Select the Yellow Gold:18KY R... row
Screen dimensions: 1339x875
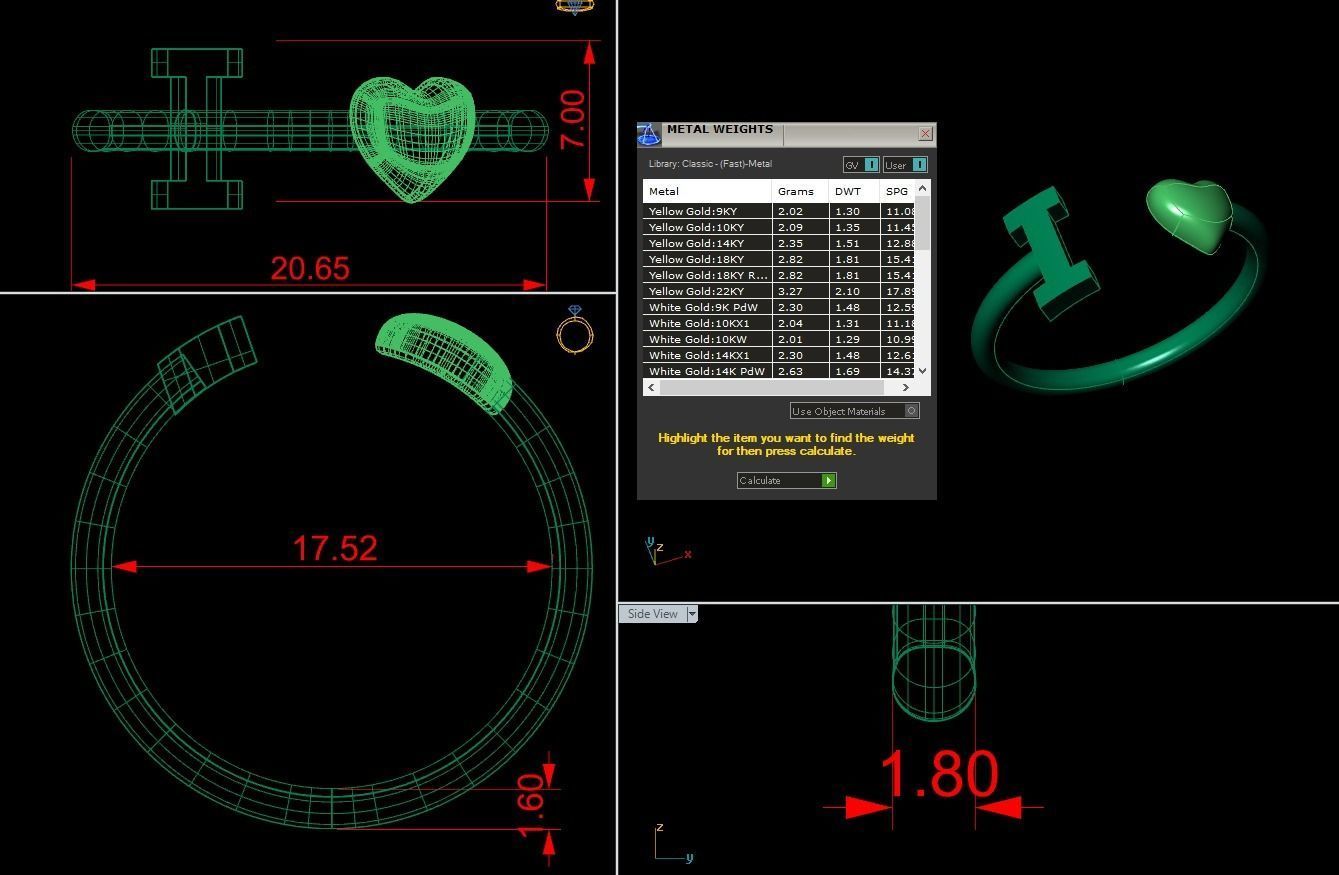click(778, 275)
